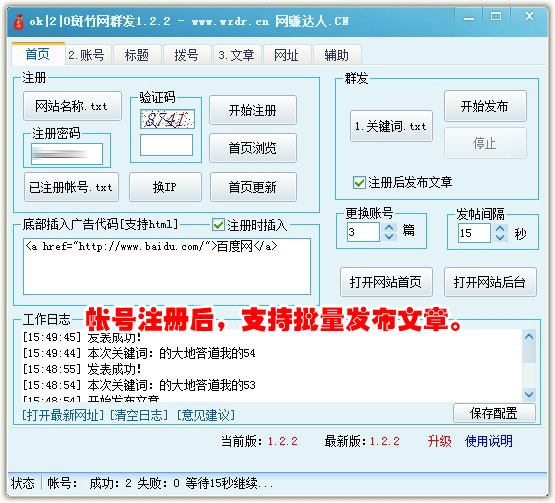This screenshot has width=555, height=503.
Task: Click the work log scroll-up arrow
Action: pyautogui.click(x=529, y=337)
